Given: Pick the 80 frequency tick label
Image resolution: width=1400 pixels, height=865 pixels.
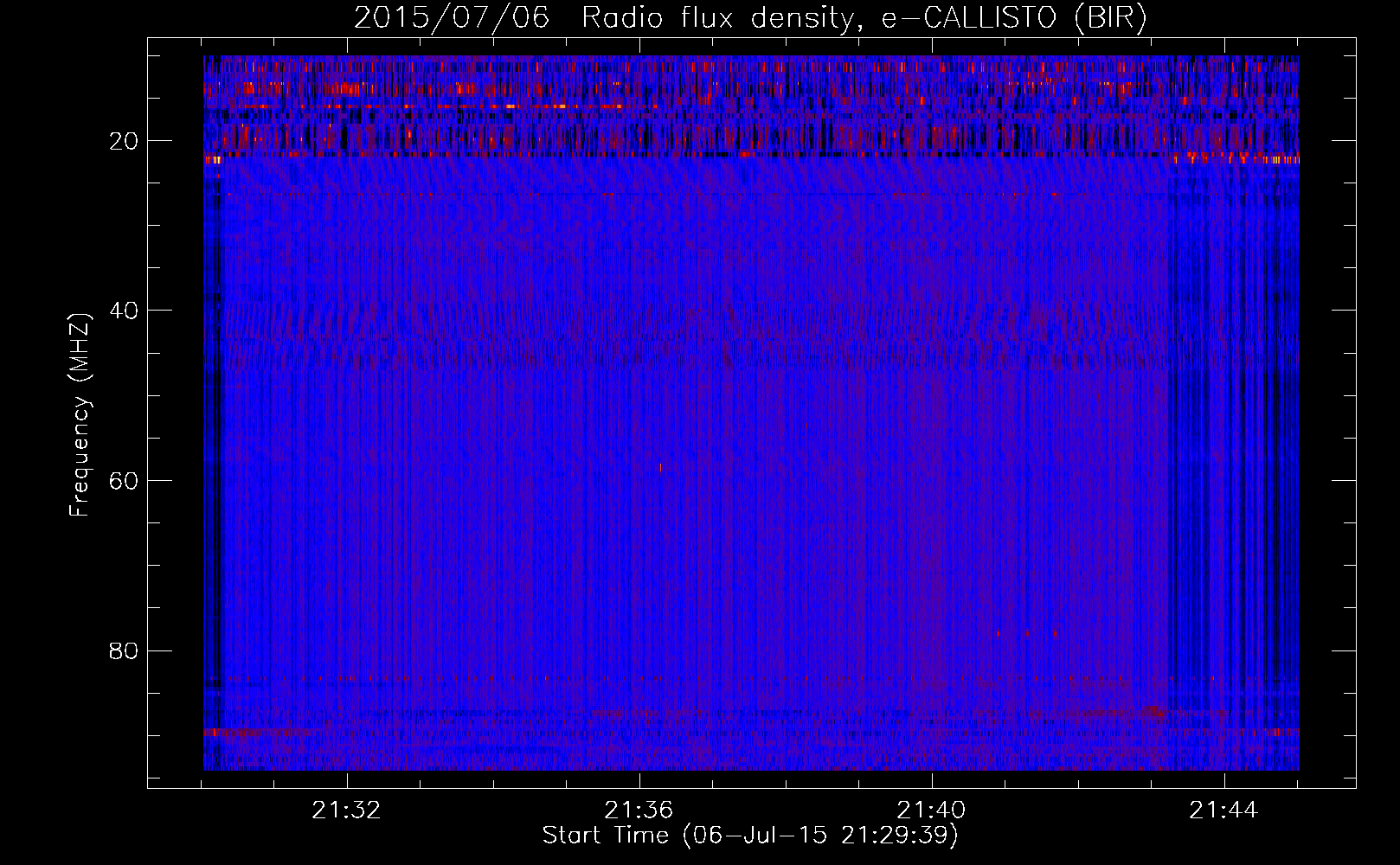Looking at the screenshot, I should (124, 650).
